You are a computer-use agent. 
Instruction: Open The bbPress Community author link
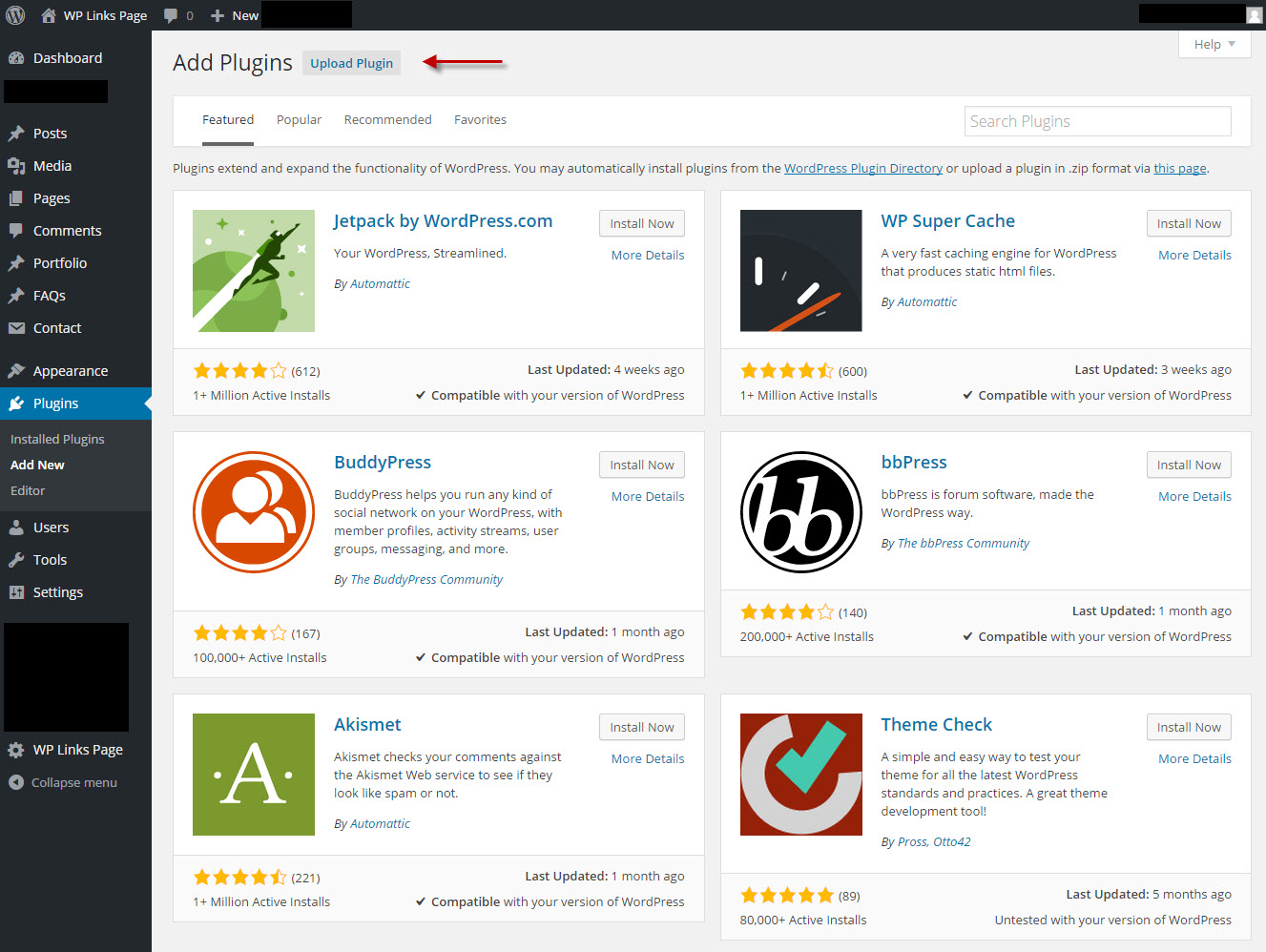(x=964, y=543)
